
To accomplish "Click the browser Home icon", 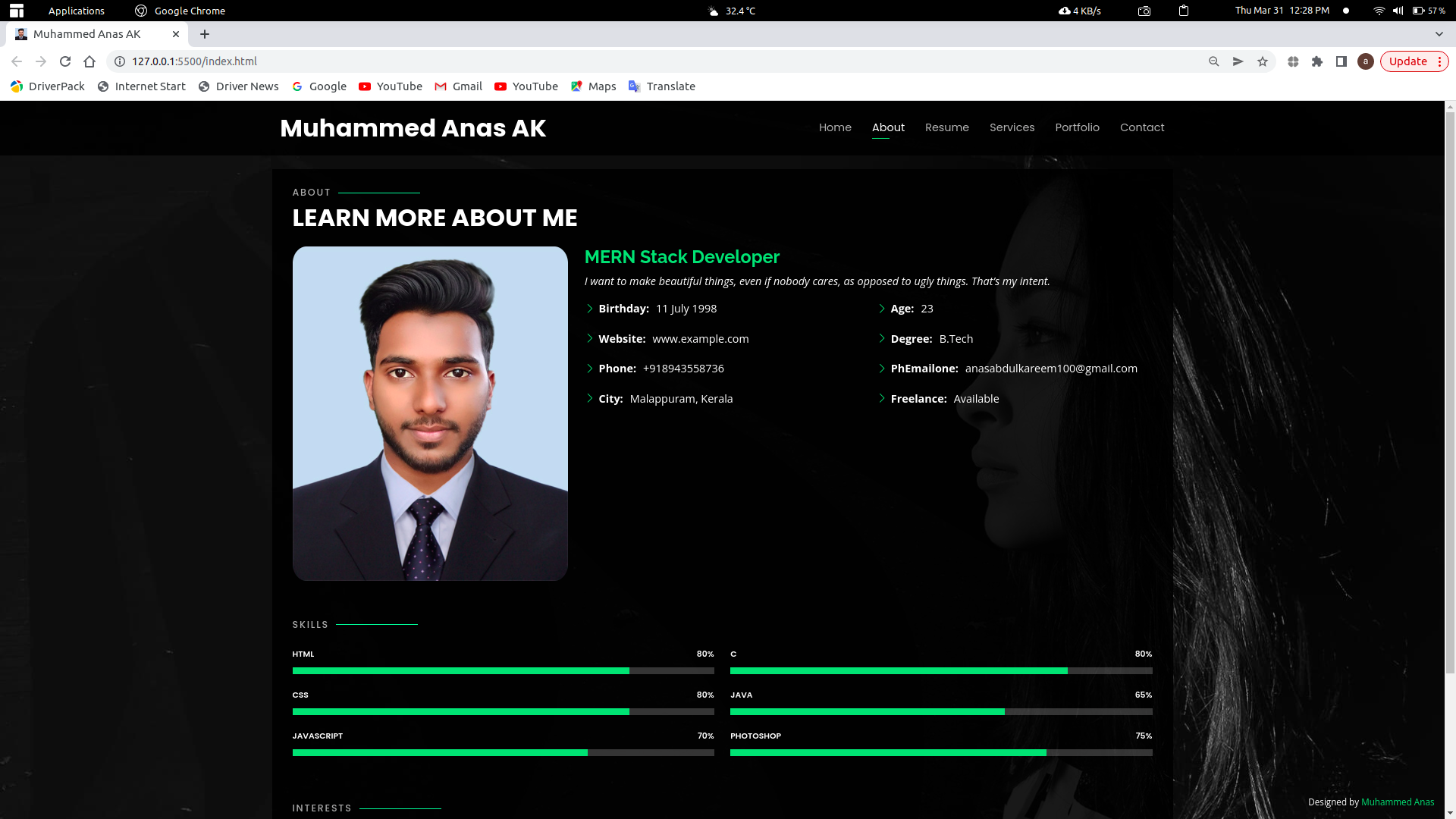I will click(x=89, y=61).
